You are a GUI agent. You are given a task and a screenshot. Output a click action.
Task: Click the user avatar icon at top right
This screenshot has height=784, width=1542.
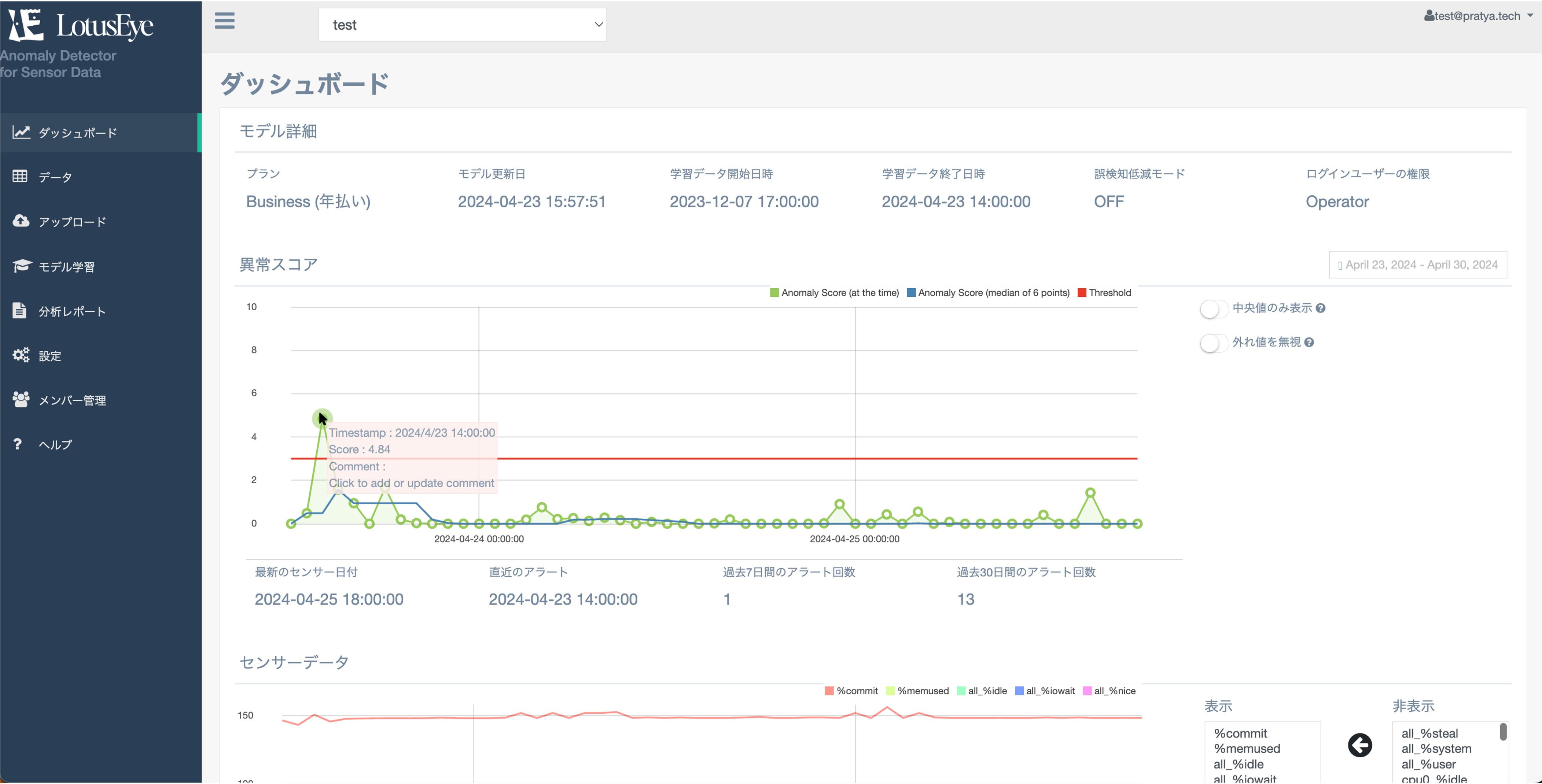pos(1429,15)
